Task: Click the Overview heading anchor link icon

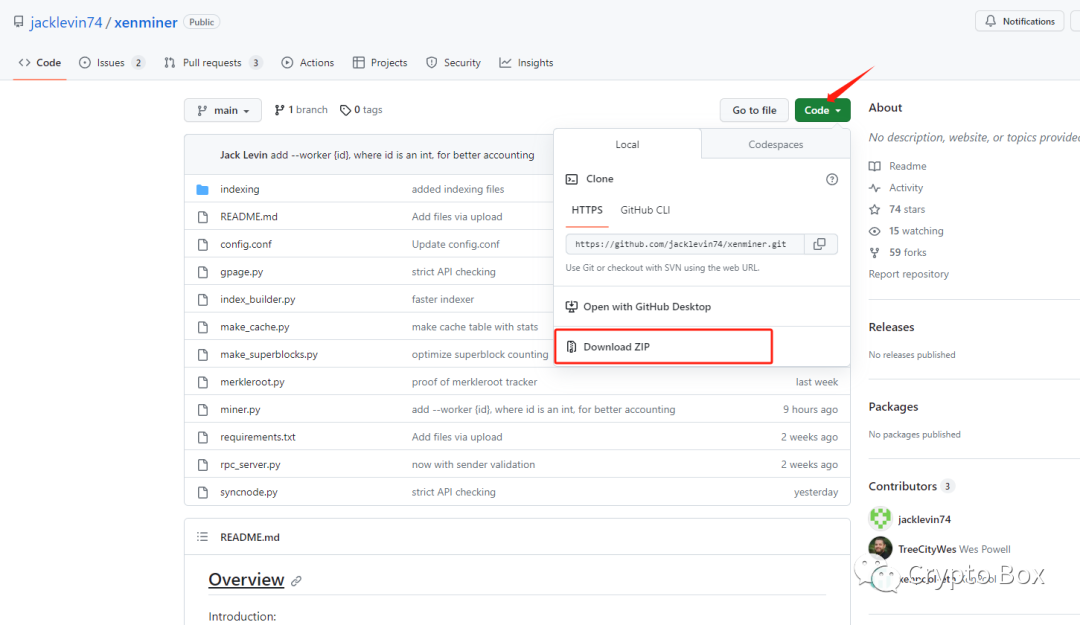Action: [x=296, y=581]
